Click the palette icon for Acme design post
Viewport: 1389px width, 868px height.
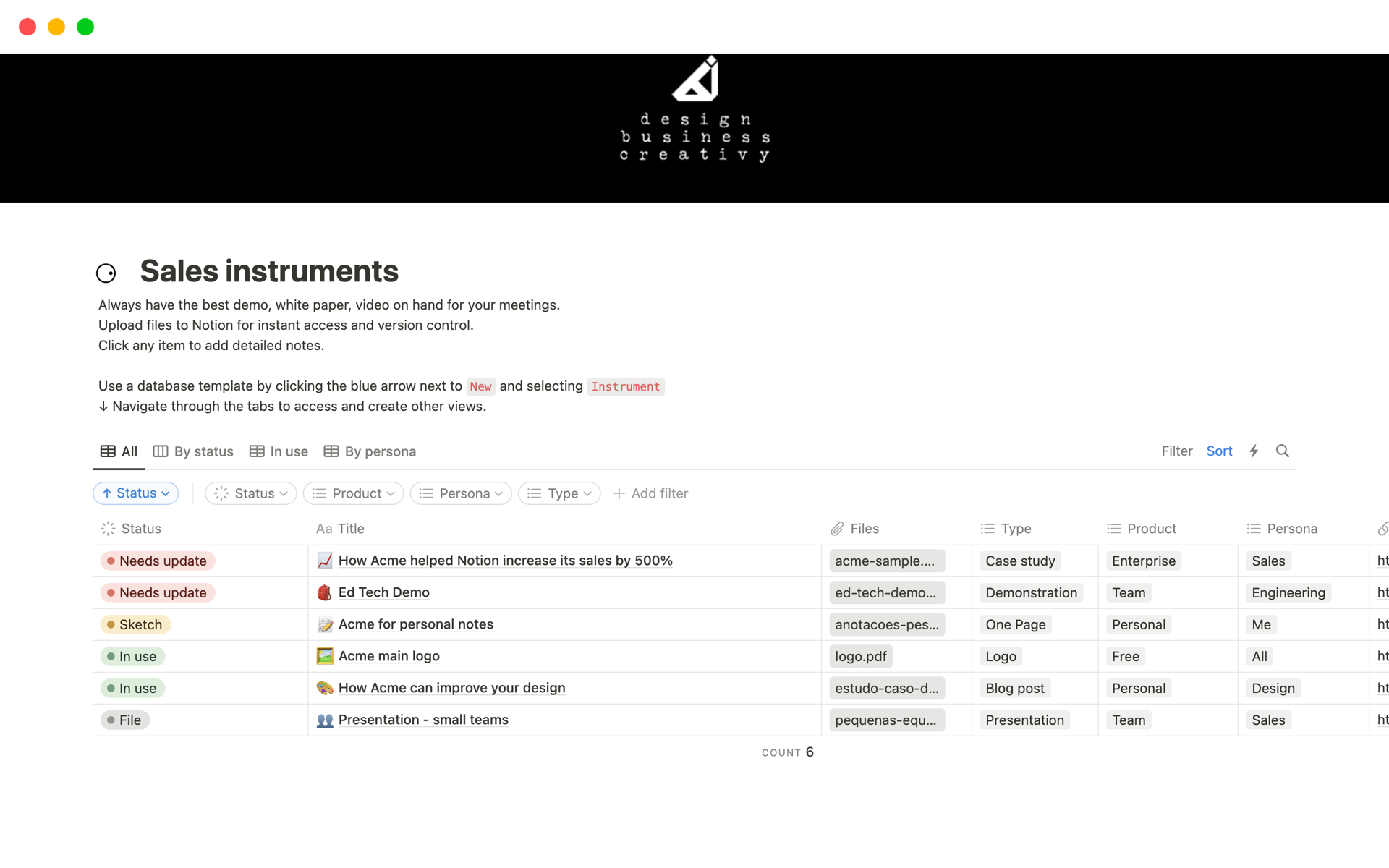(325, 688)
